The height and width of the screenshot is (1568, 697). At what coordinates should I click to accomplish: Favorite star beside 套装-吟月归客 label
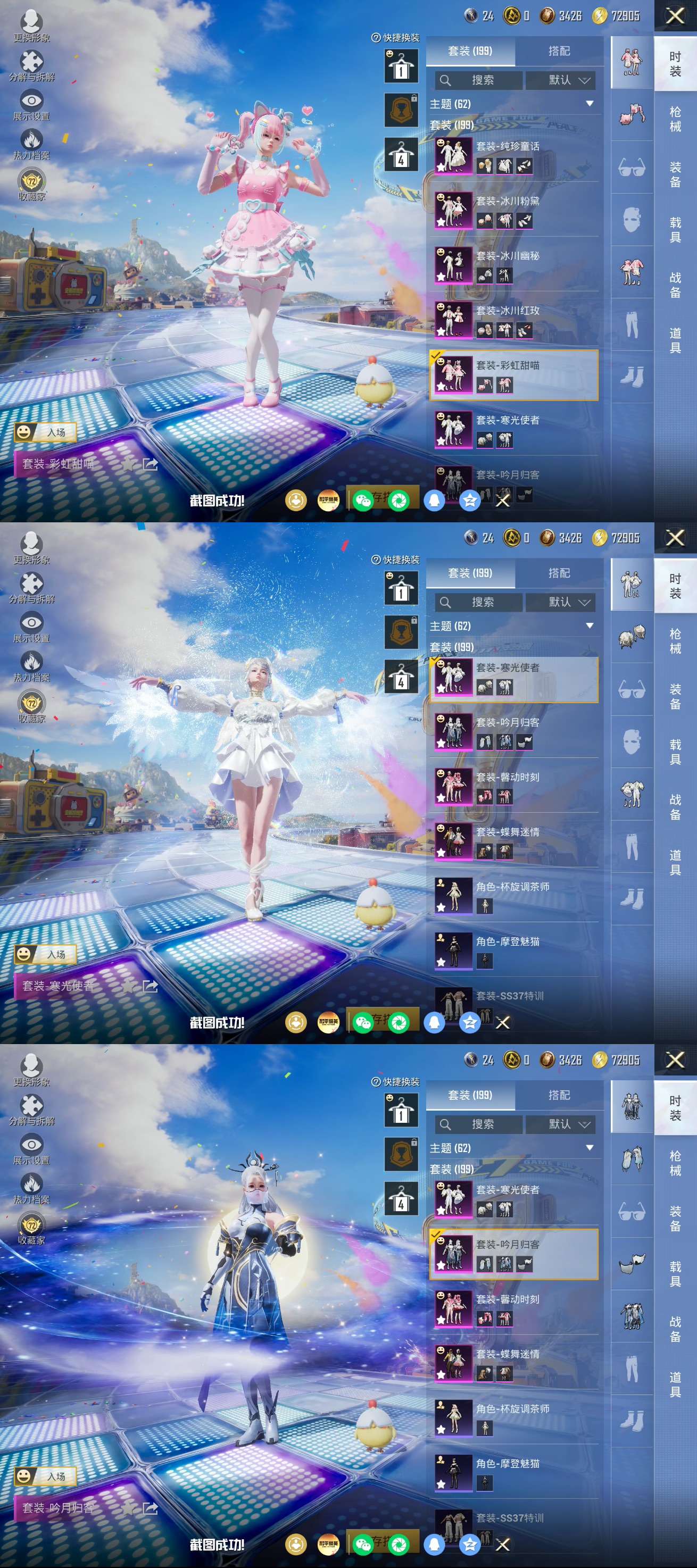(x=127, y=1508)
